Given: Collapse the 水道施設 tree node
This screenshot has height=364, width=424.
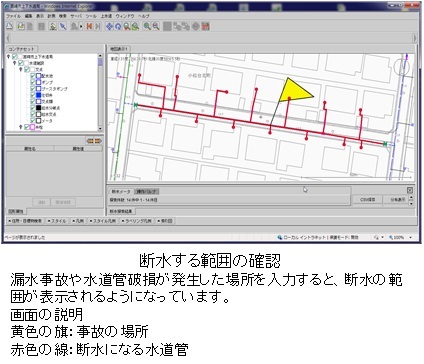Looking at the screenshot, I should (15, 63).
